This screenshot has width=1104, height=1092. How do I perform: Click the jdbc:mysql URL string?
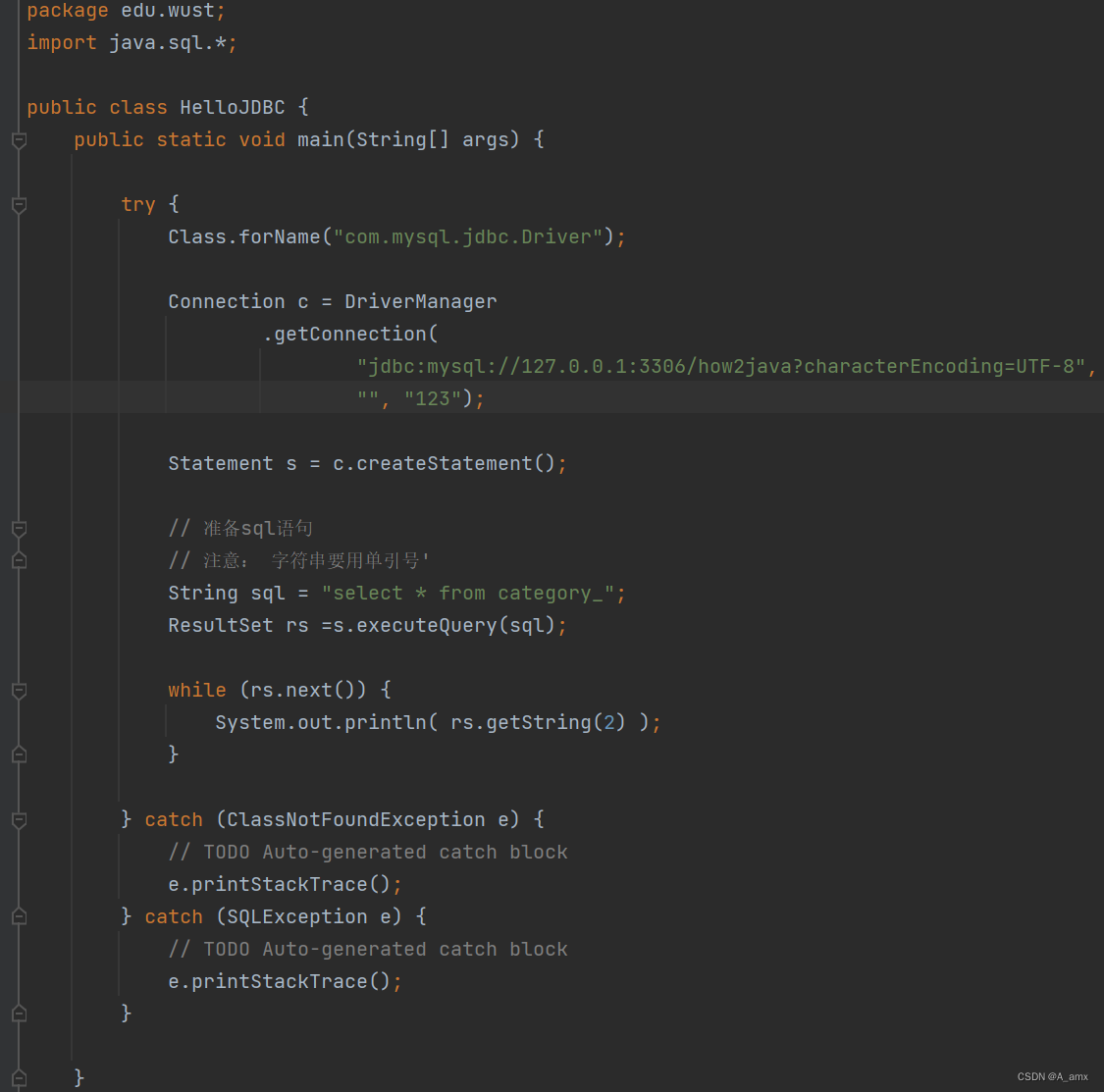(721, 366)
